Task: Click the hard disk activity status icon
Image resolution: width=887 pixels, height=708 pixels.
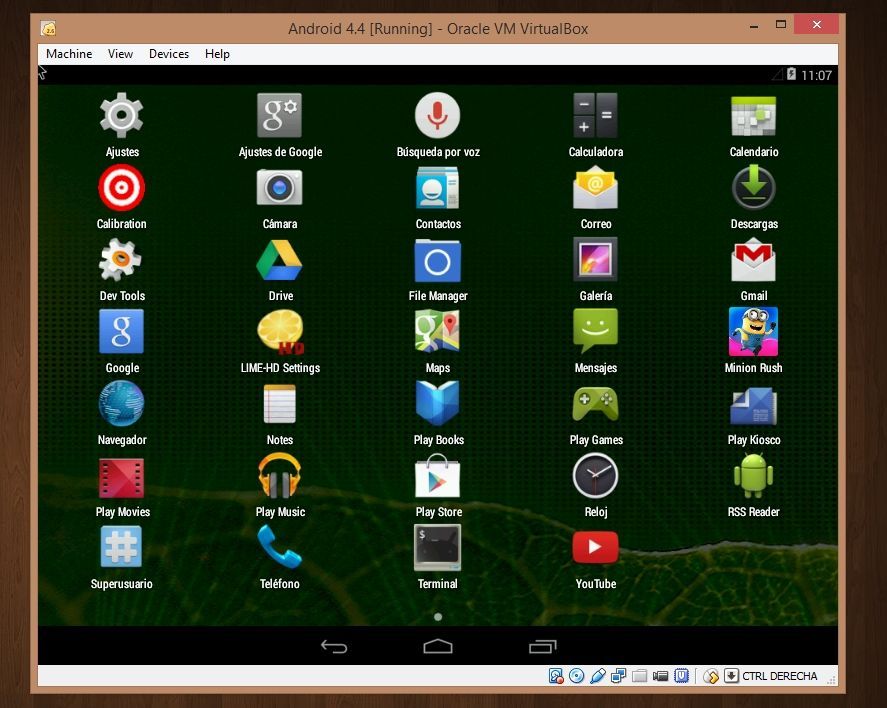Action: (x=556, y=676)
